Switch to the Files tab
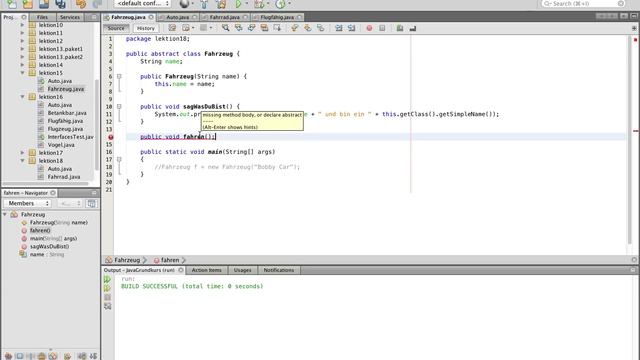 [x=42, y=17]
